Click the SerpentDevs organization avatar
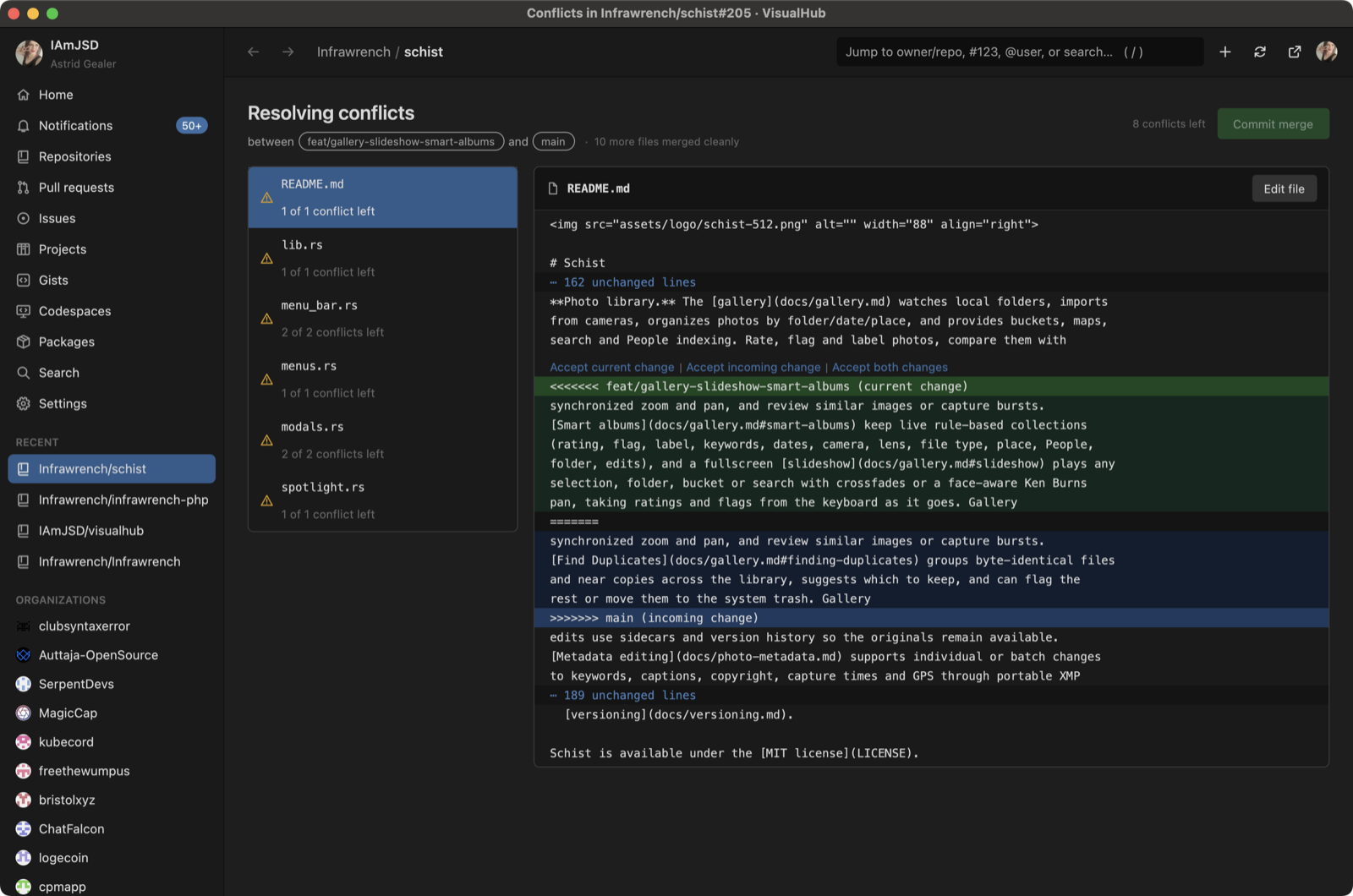 click(x=24, y=684)
